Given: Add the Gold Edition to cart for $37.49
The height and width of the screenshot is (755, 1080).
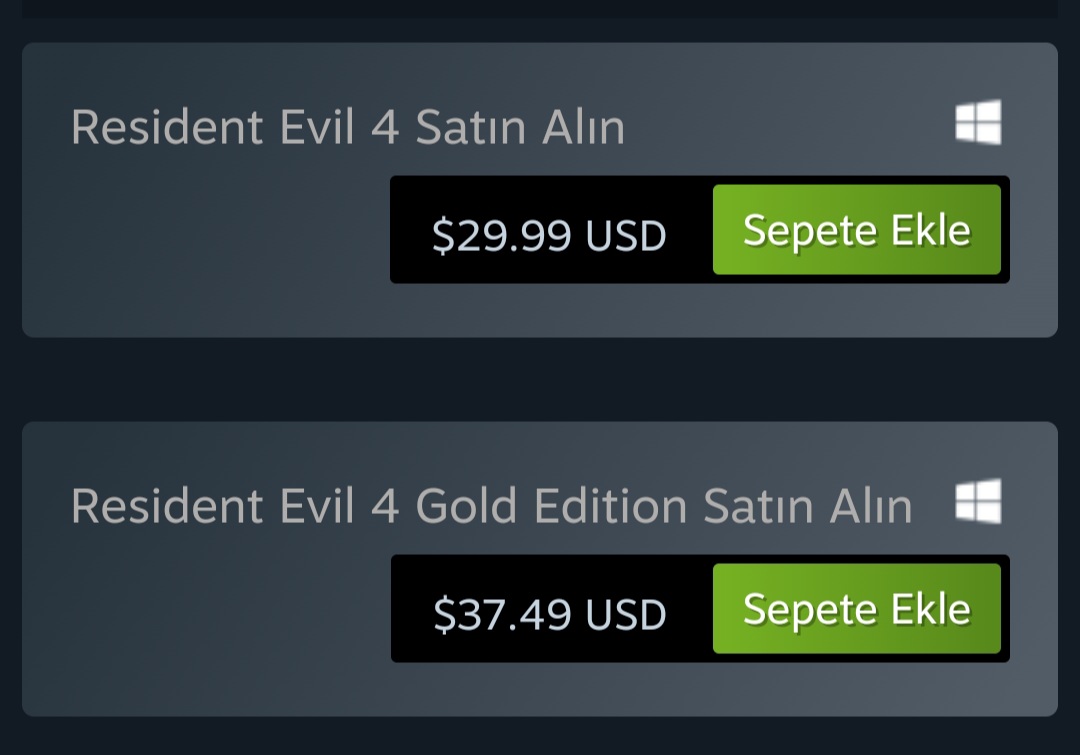Looking at the screenshot, I should coord(856,609).
